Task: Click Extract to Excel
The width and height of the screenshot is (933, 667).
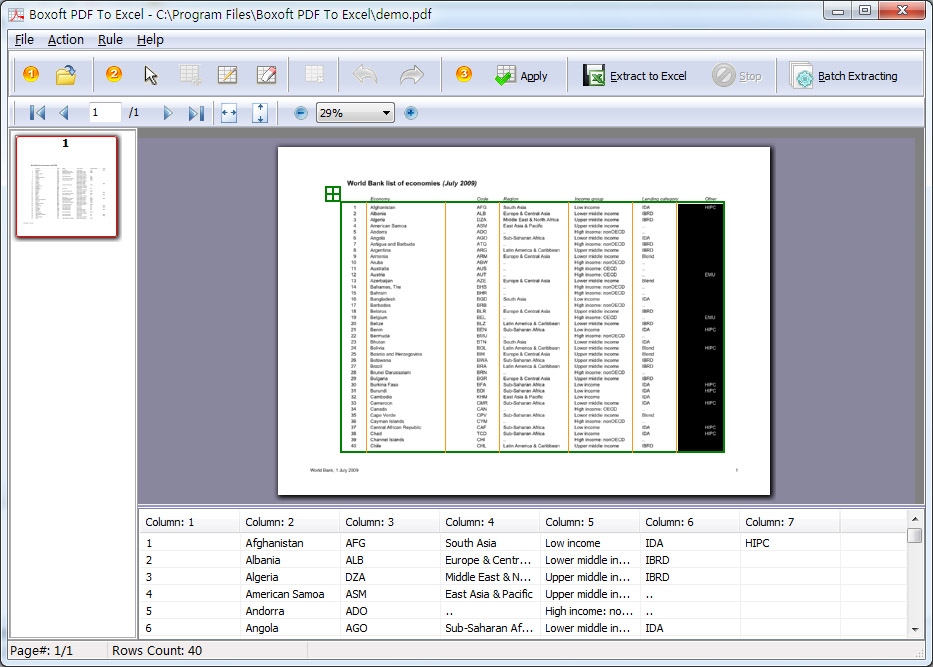Action: click(634, 76)
